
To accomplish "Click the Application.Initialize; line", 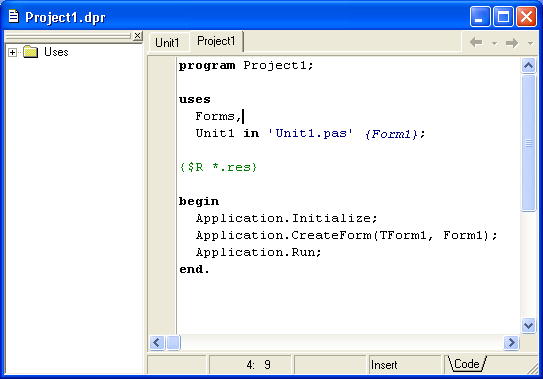I will tap(286, 218).
